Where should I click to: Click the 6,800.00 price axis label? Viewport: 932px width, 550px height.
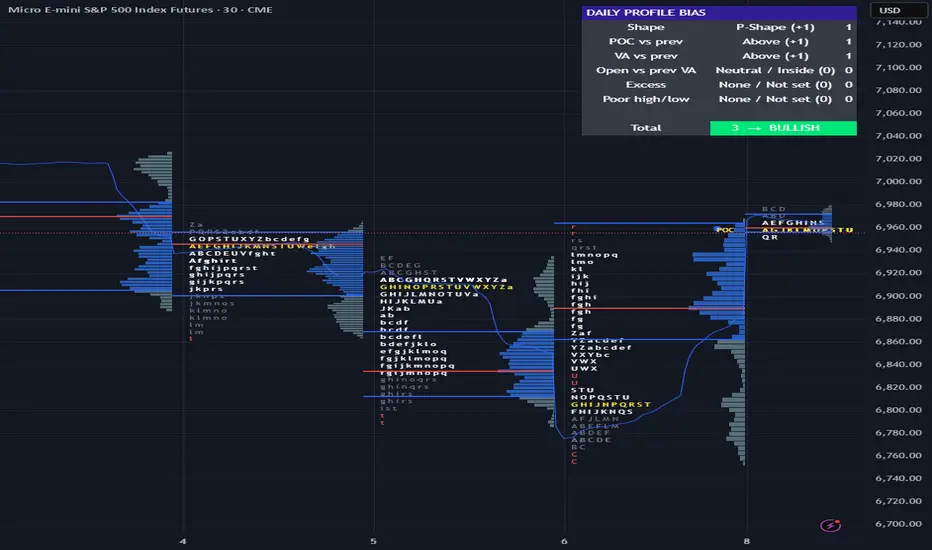click(x=898, y=410)
